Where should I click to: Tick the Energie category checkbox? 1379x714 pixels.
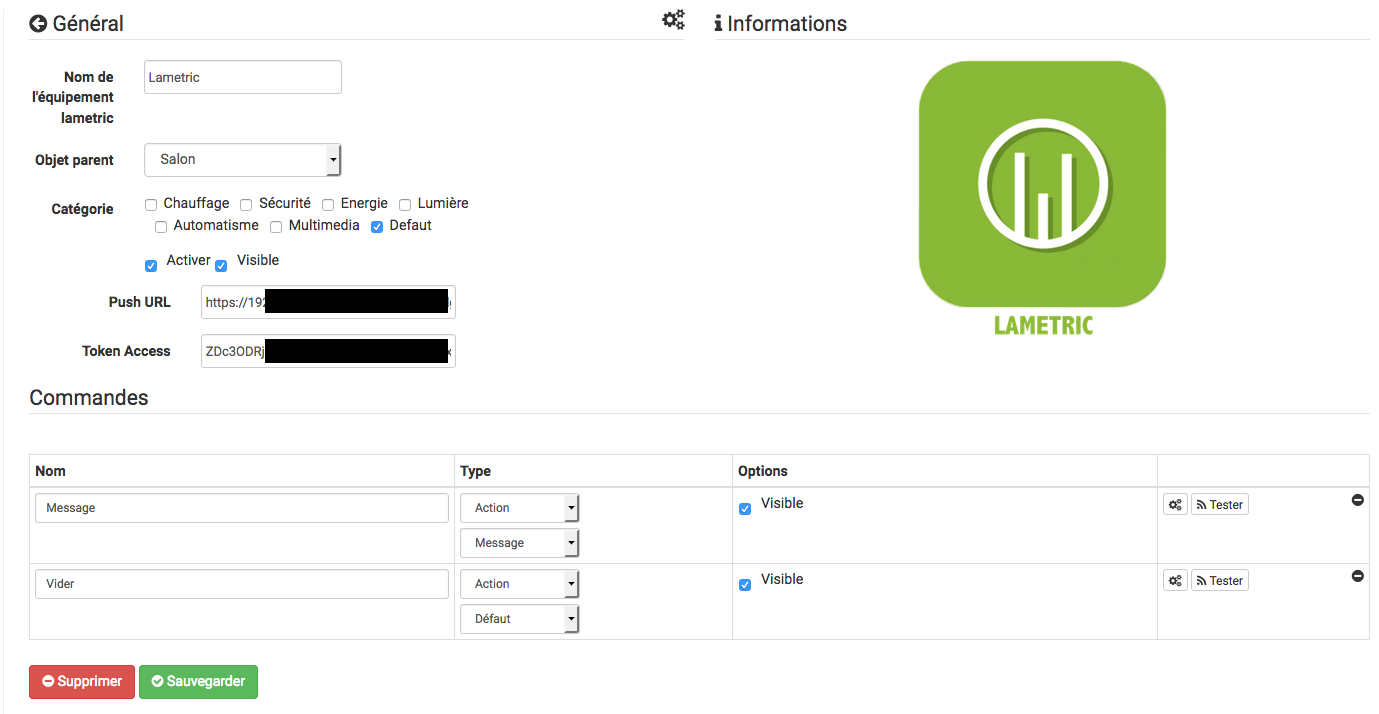click(x=328, y=205)
